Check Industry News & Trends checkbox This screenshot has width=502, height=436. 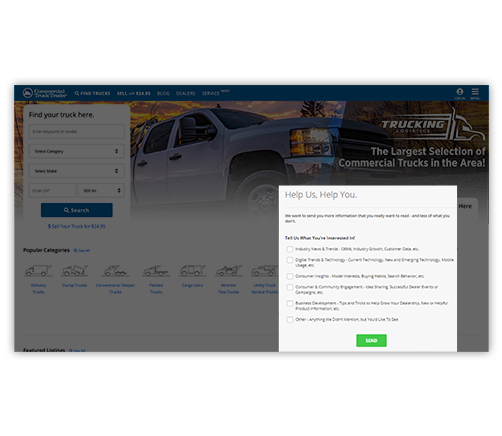(x=290, y=249)
